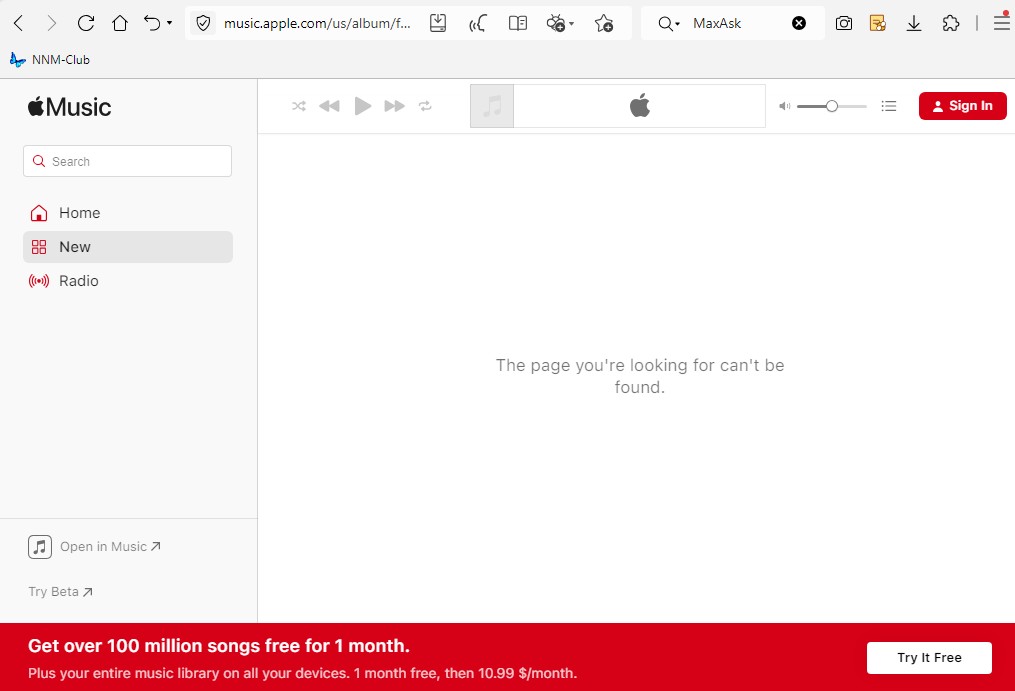The width and height of the screenshot is (1015, 691).
Task: Open the browser hamburger menu
Action: pyautogui.click(x=1002, y=22)
